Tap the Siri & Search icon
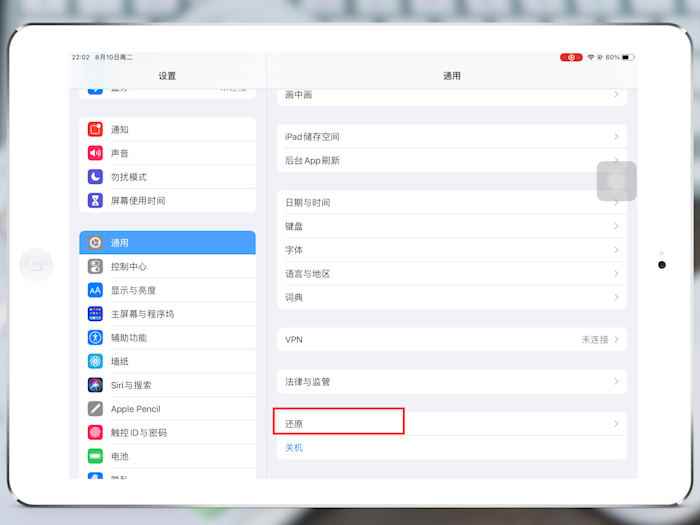The width and height of the screenshot is (700, 525). pyautogui.click(x=95, y=385)
